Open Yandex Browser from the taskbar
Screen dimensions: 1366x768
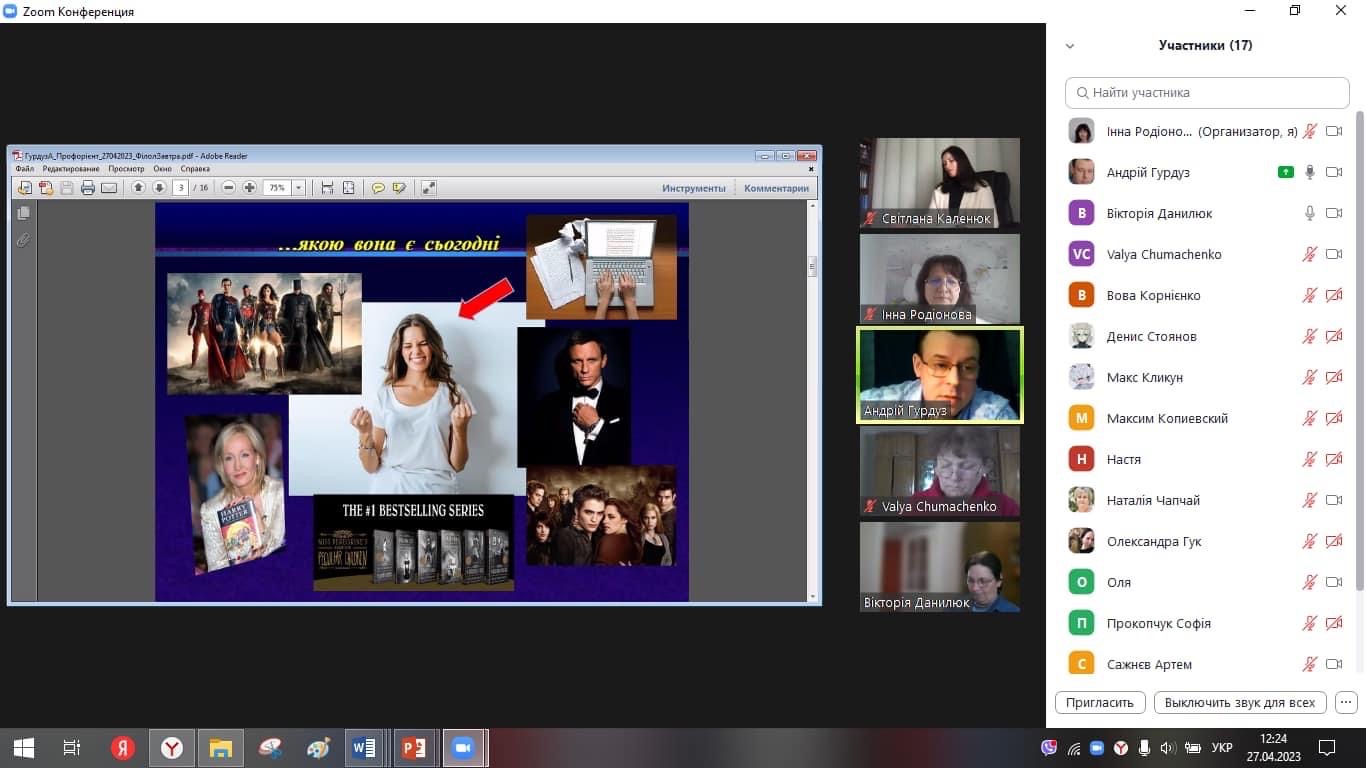[172, 748]
